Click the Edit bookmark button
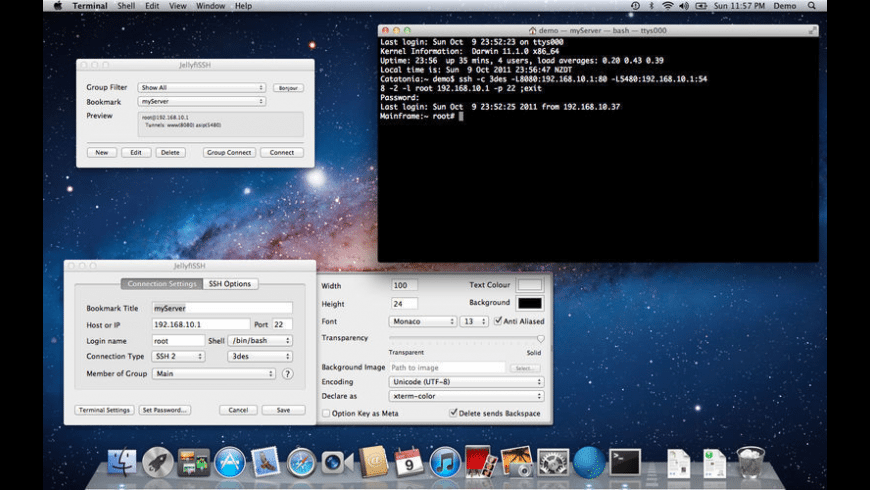This screenshot has height=490, width=870. (x=136, y=153)
